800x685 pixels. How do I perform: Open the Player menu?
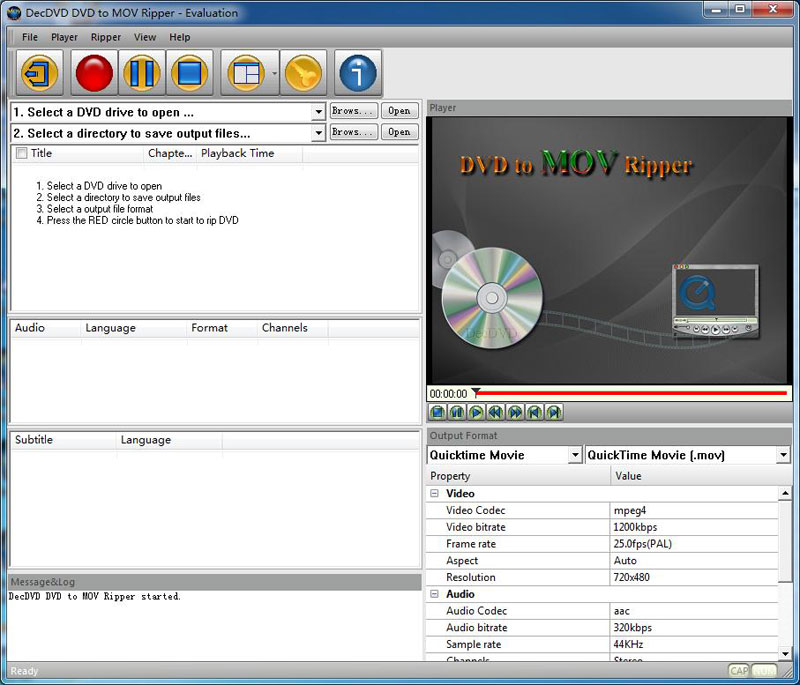click(64, 37)
